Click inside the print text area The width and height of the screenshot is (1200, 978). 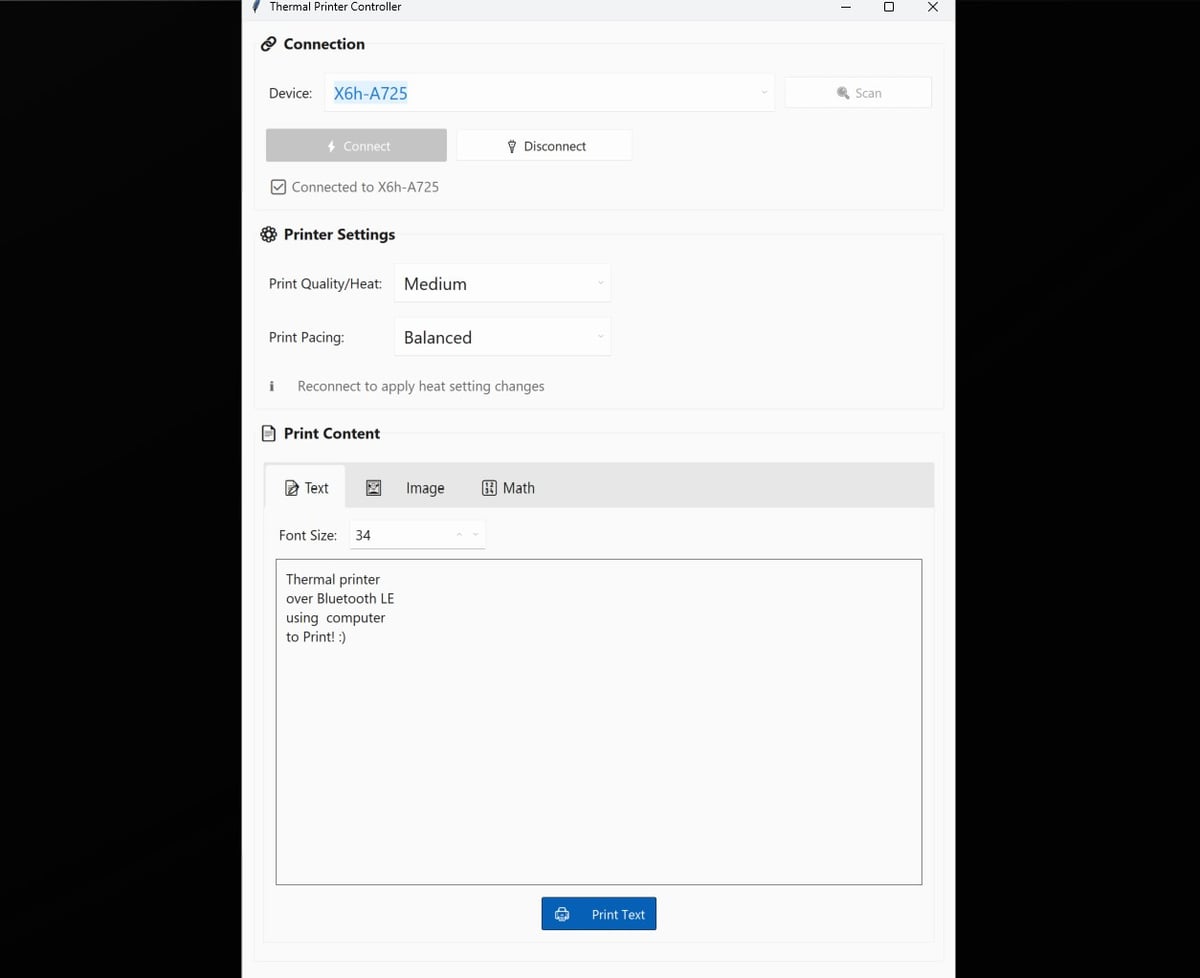pos(599,722)
